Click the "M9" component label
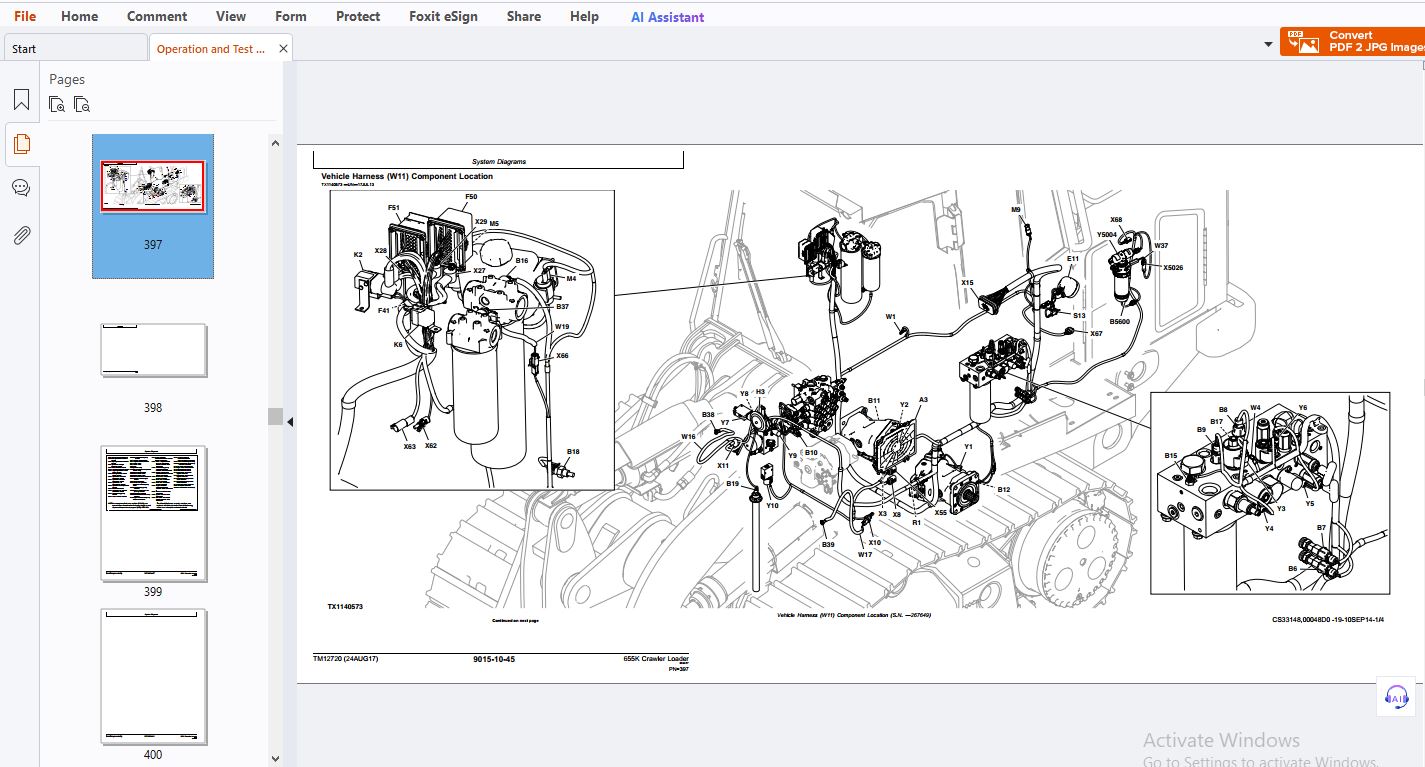Screen dimensions: 1425x767 pyautogui.click(x=1016, y=210)
